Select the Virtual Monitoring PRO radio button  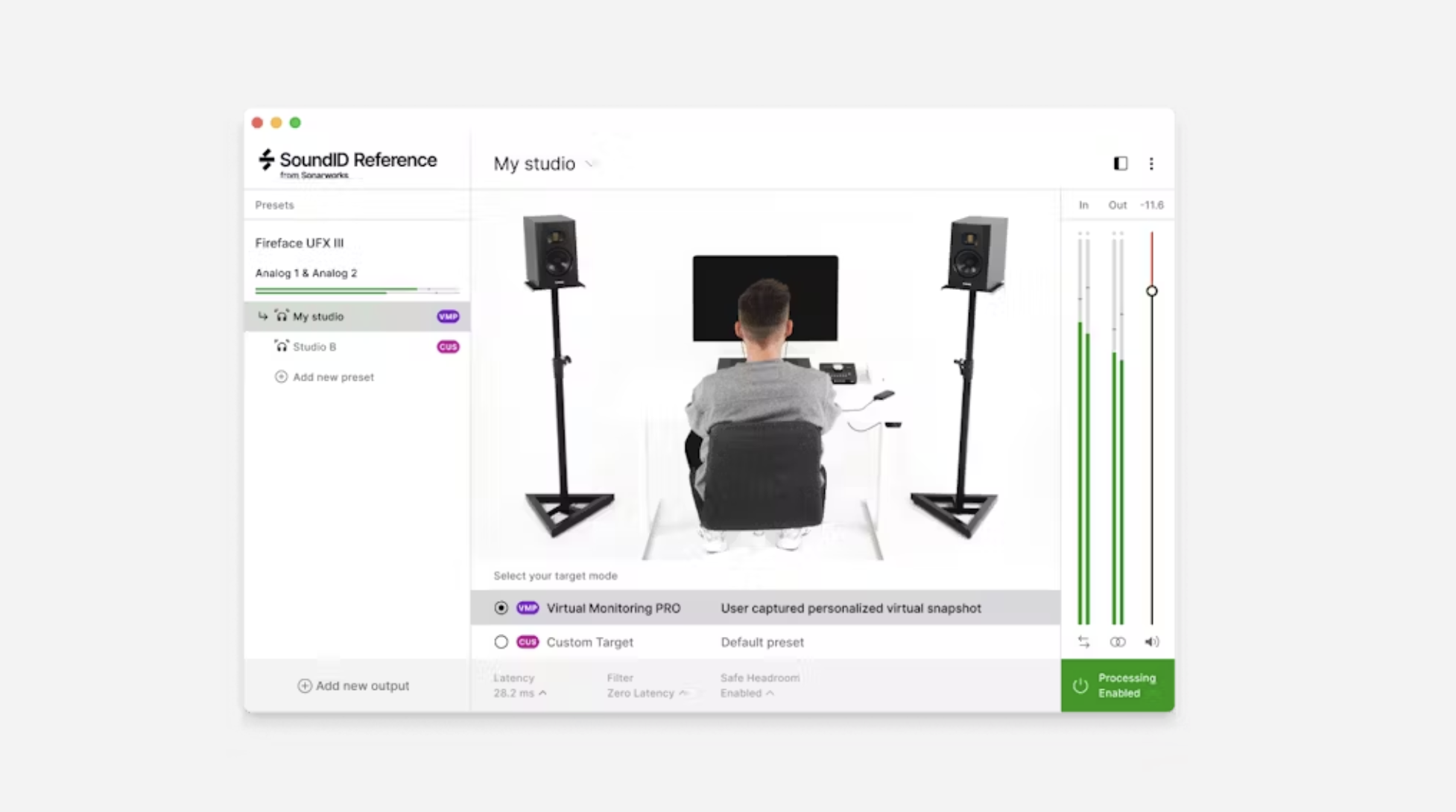(x=501, y=608)
